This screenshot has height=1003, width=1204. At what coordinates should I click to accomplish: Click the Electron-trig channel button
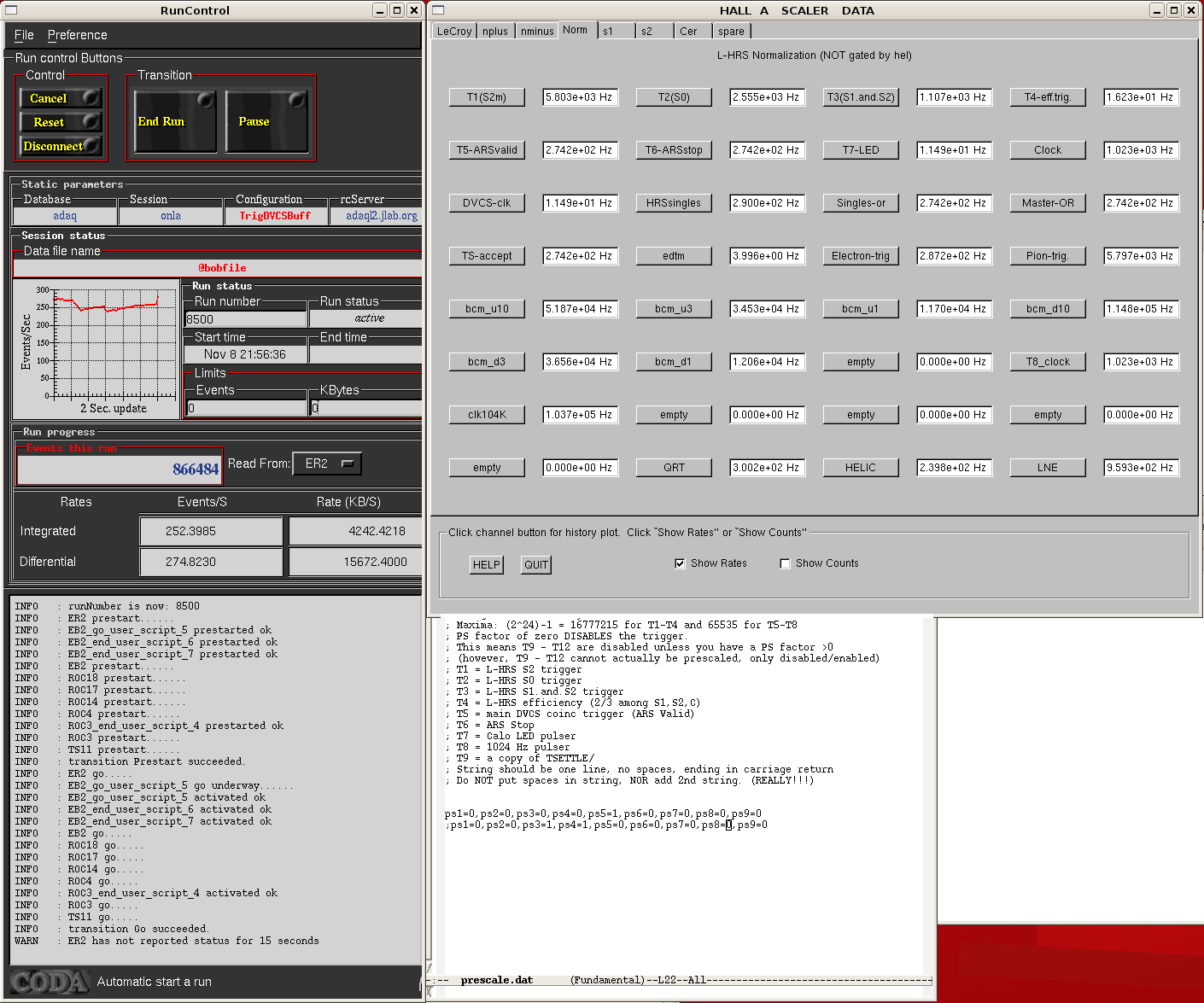coord(861,256)
